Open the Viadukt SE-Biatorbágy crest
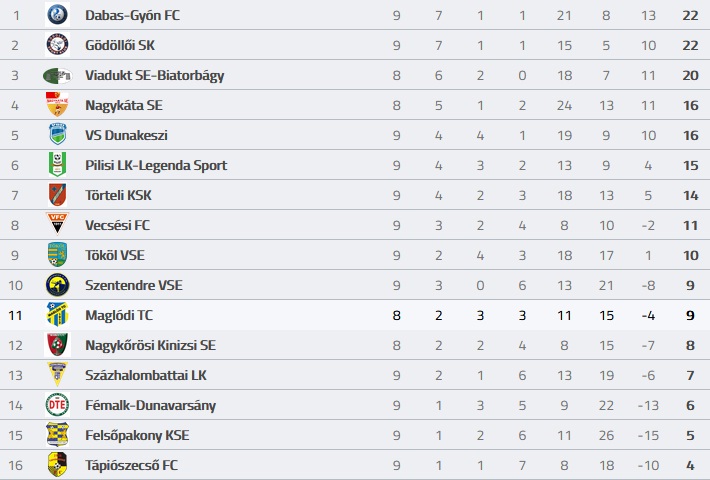This screenshot has width=710, height=480. (58, 76)
